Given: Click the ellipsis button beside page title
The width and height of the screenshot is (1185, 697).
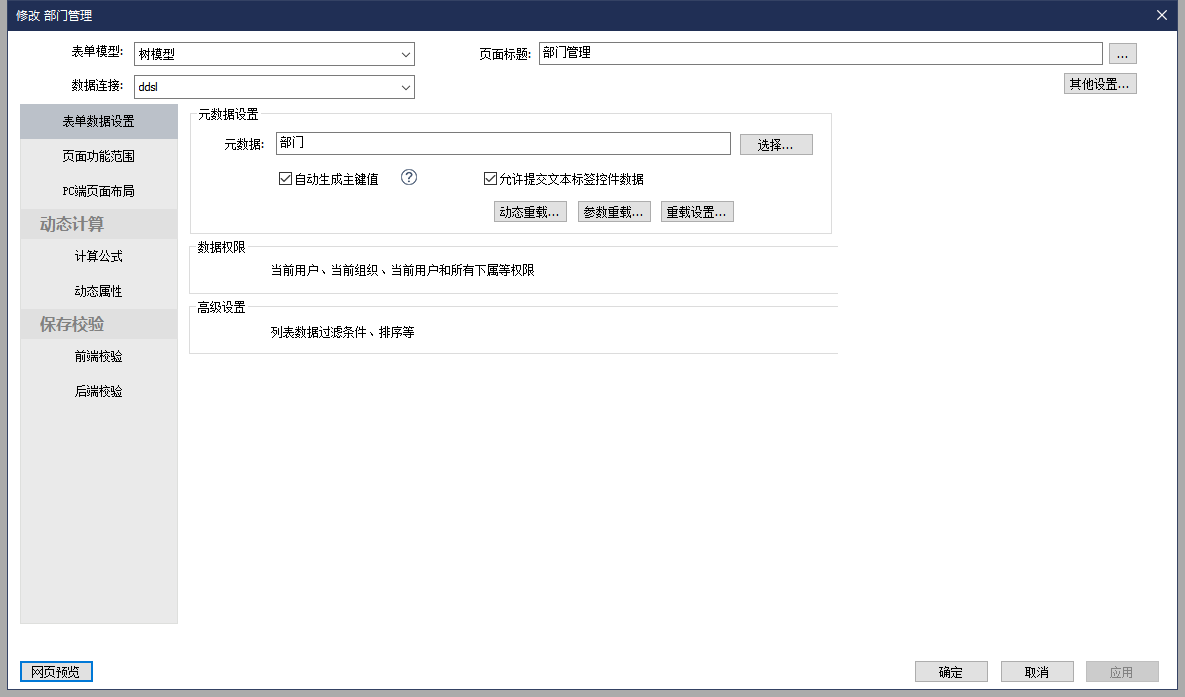Looking at the screenshot, I should [x=1122, y=54].
